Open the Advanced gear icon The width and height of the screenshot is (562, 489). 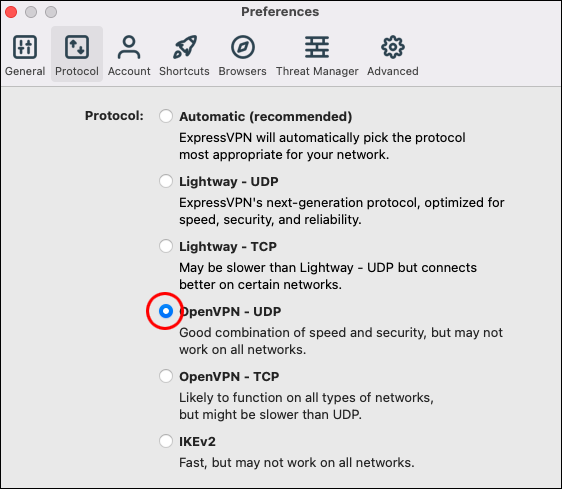(393, 47)
